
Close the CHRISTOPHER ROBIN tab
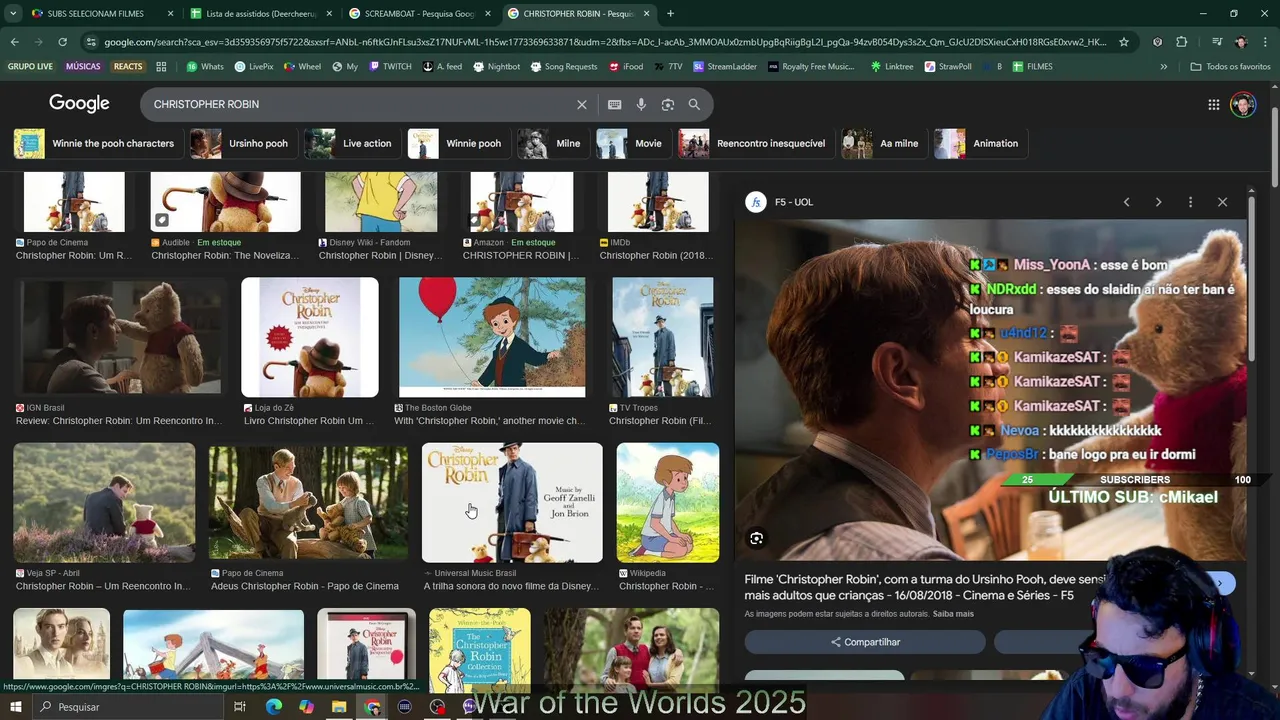[647, 14]
